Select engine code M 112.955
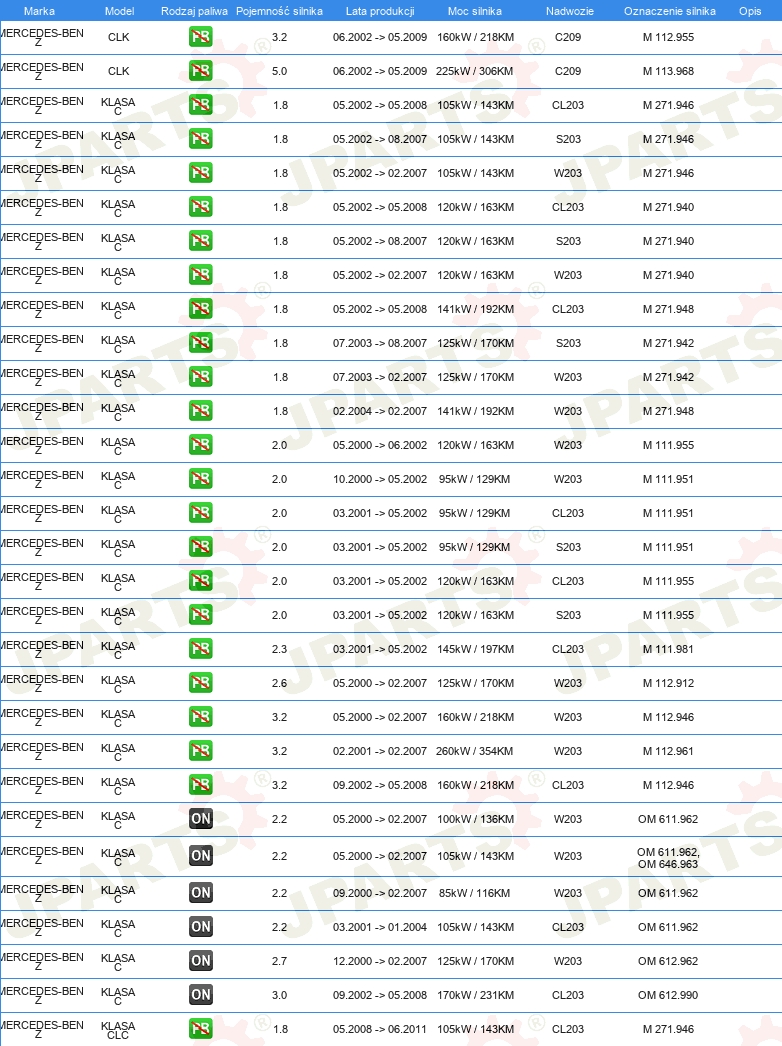 669,37
